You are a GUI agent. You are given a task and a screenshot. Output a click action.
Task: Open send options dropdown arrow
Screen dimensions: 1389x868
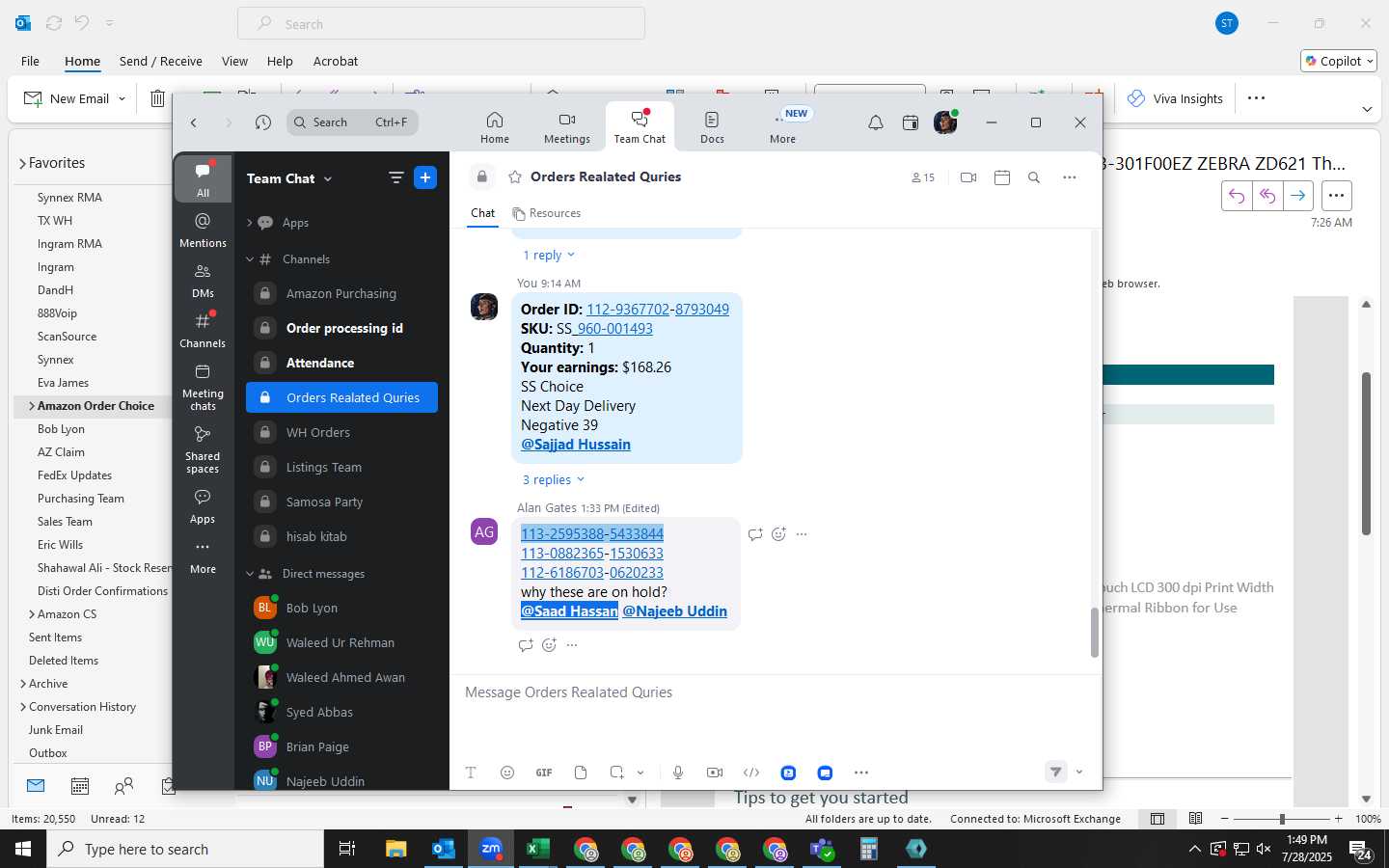tap(1079, 773)
